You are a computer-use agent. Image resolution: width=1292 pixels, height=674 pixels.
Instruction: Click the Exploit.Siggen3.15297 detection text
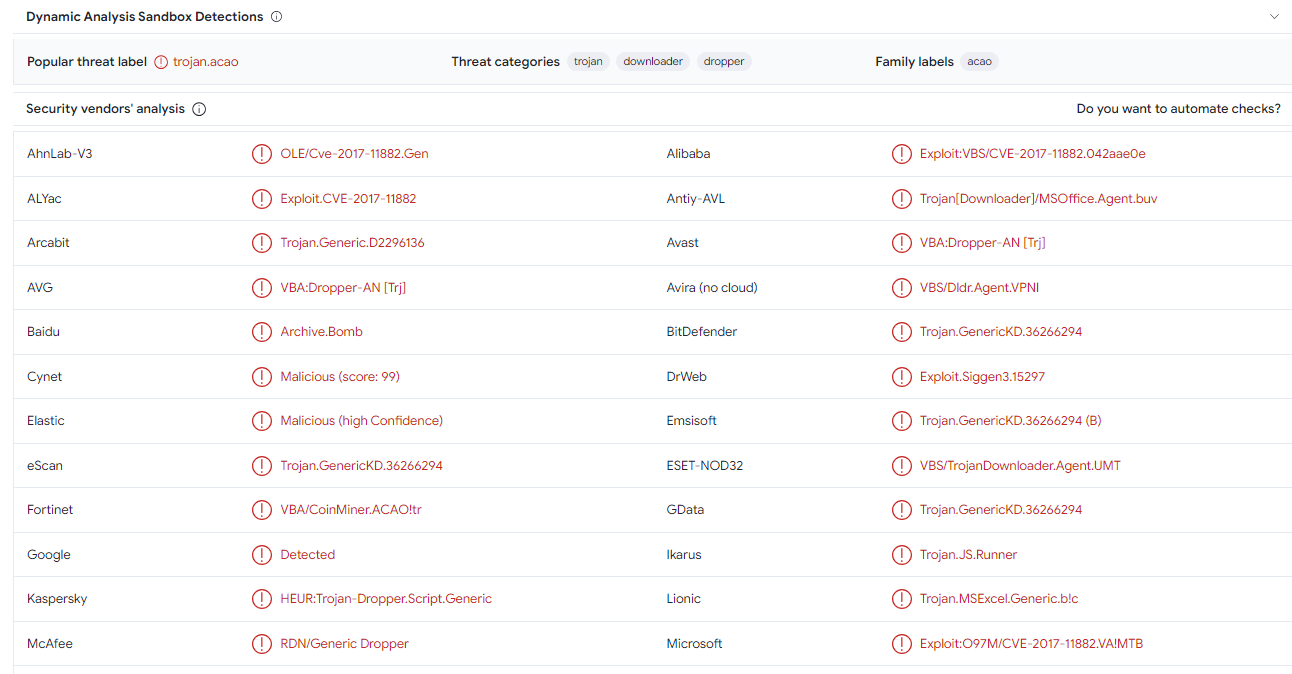tap(983, 377)
